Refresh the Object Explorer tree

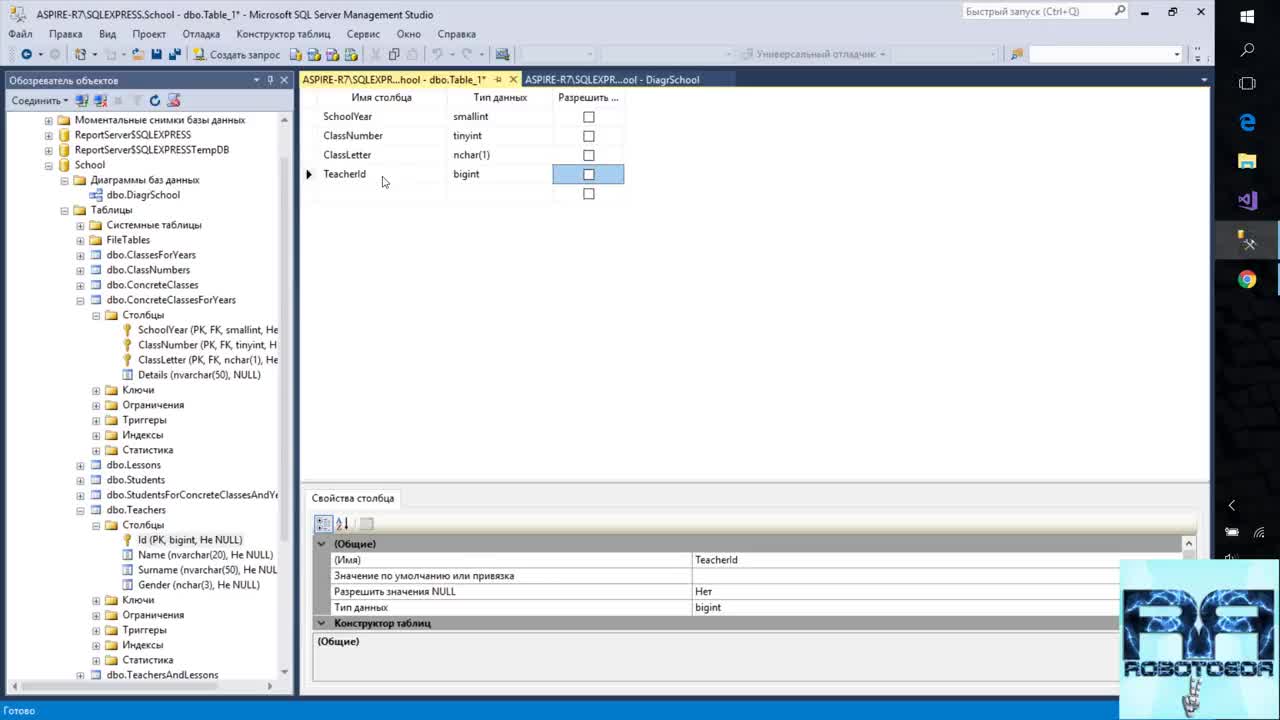pyautogui.click(x=154, y=100)
